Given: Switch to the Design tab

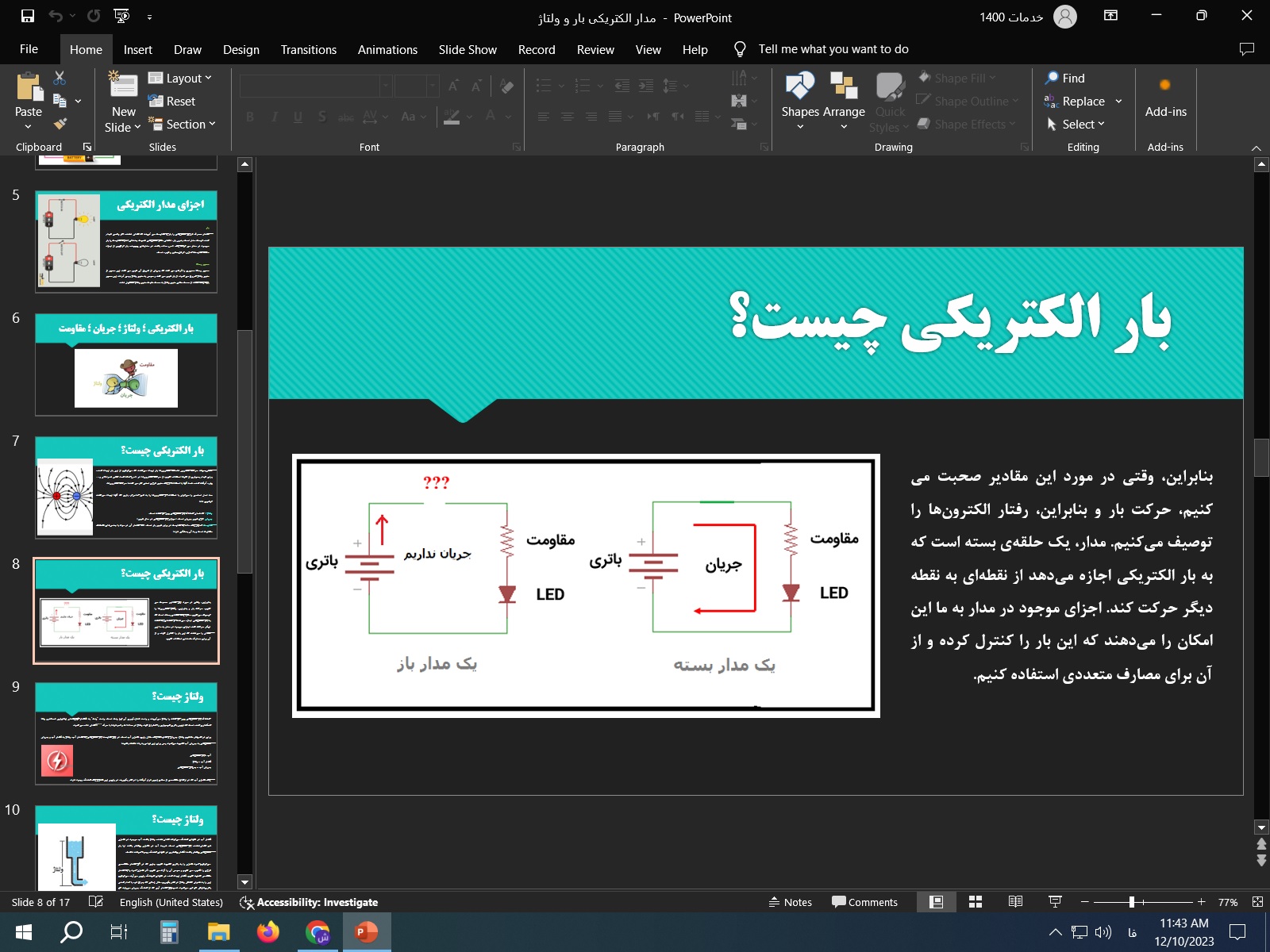Looking at the screenshot, I should tap(241, 49).
